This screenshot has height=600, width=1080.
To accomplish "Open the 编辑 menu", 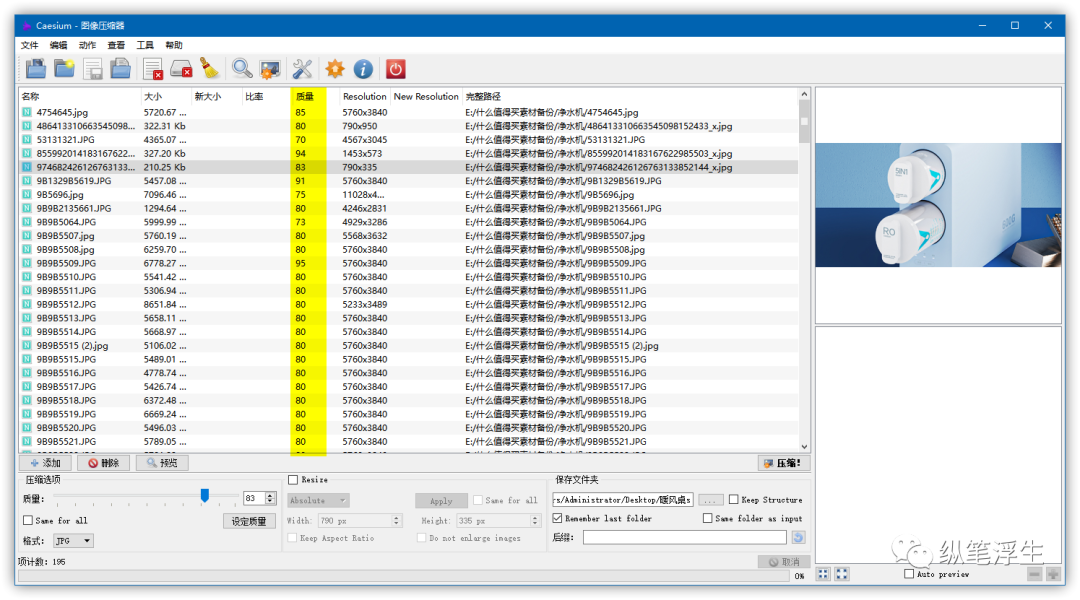I will [x=59, y=45].
